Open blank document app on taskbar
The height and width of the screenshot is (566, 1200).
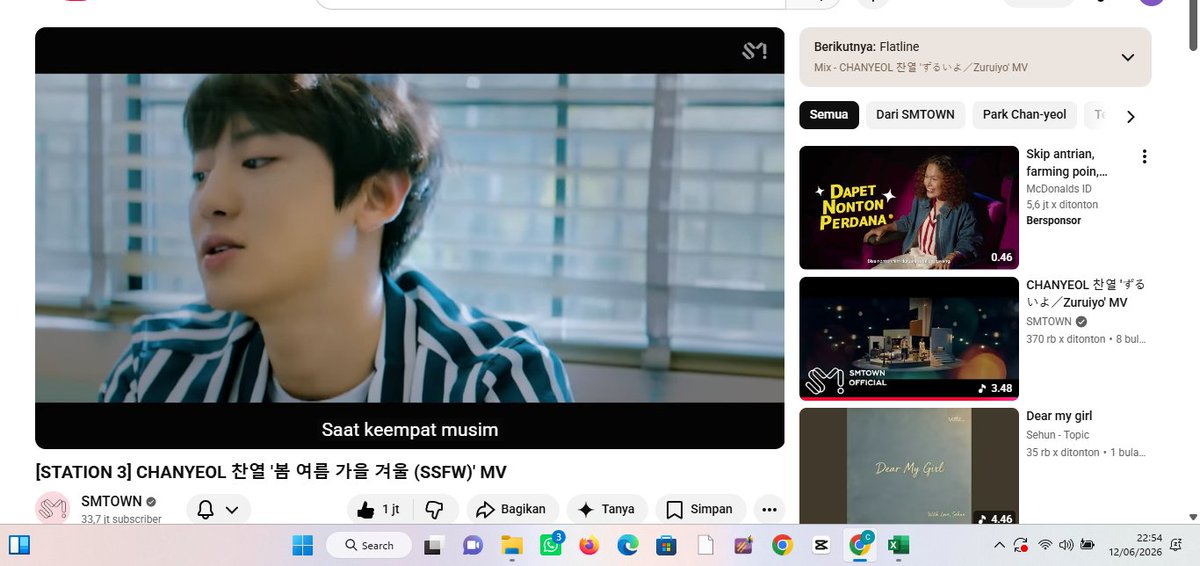pyautogui.click(x=705, y=545)
